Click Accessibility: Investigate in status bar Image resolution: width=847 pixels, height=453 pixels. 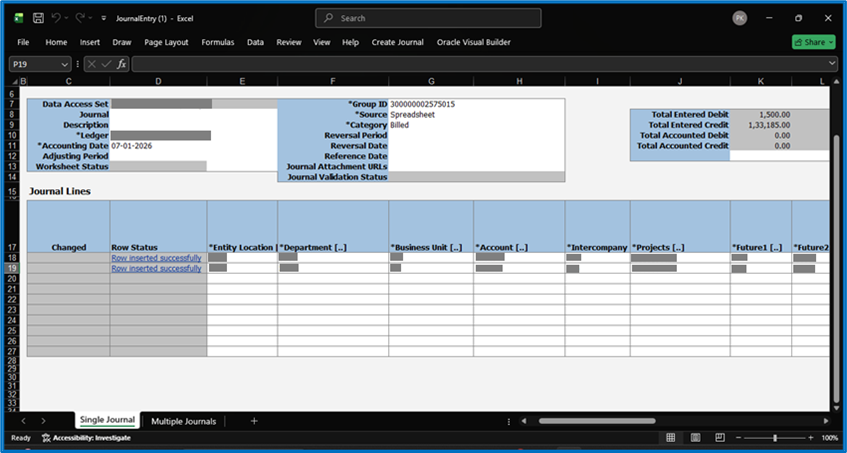click(x=86, y=438)
